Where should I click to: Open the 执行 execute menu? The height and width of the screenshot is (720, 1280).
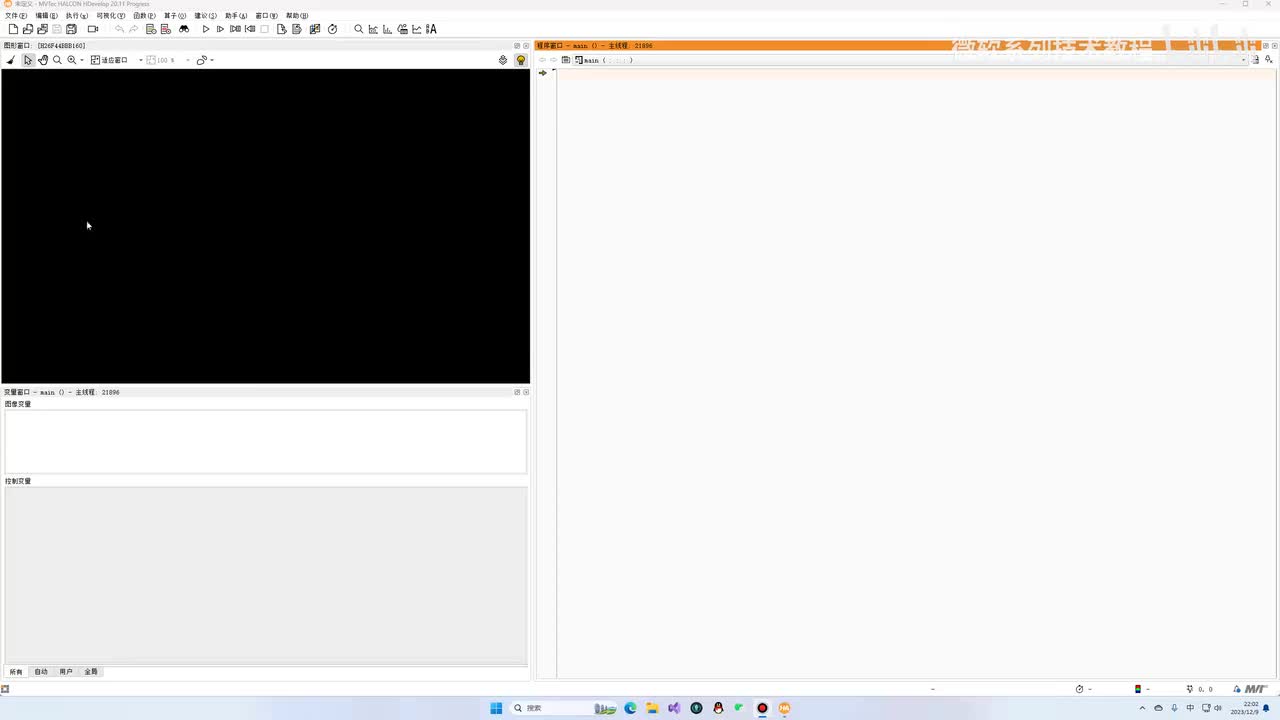(77, 16)
